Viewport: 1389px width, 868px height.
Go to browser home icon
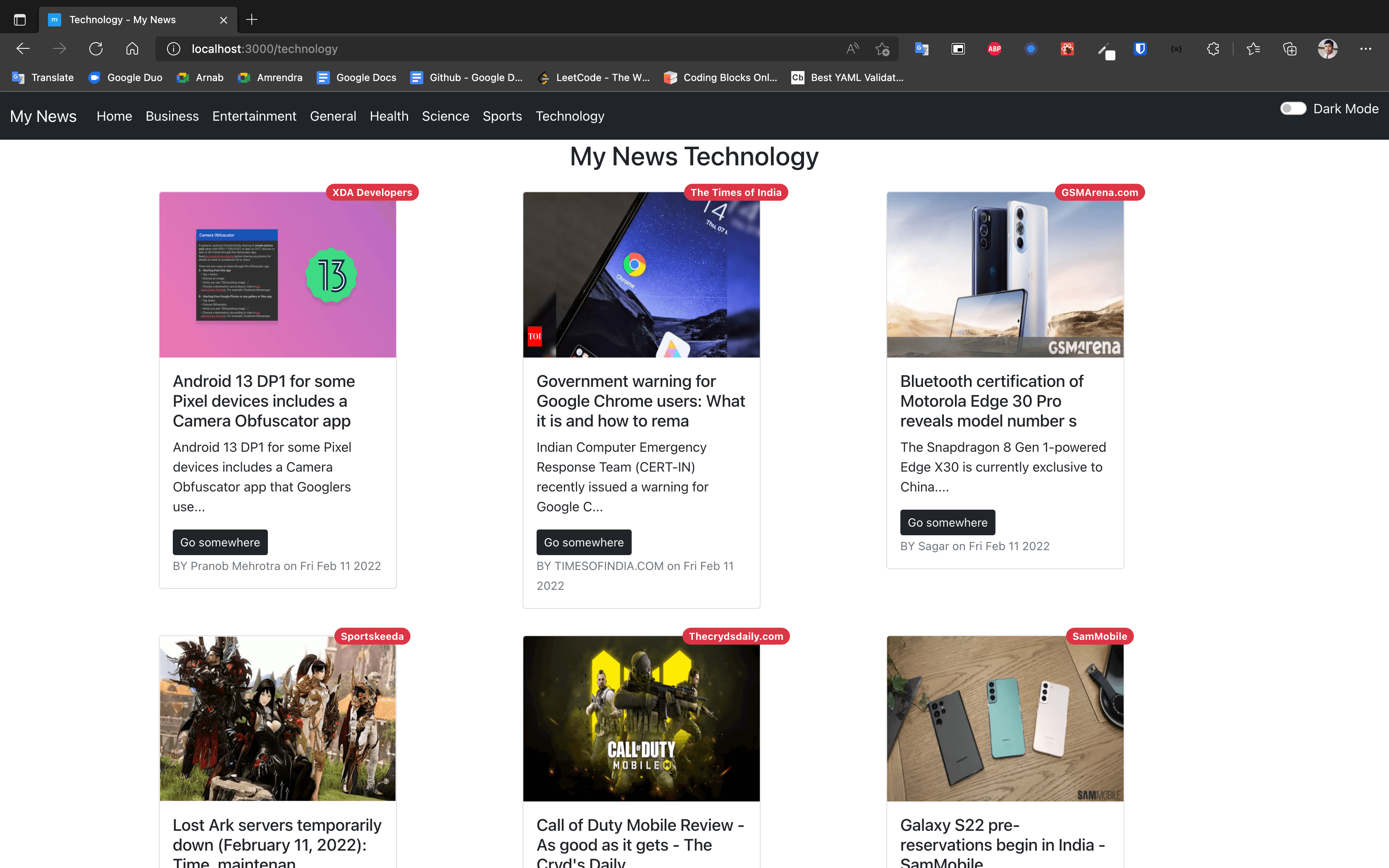pyautogui.click(x=132, y=49)
